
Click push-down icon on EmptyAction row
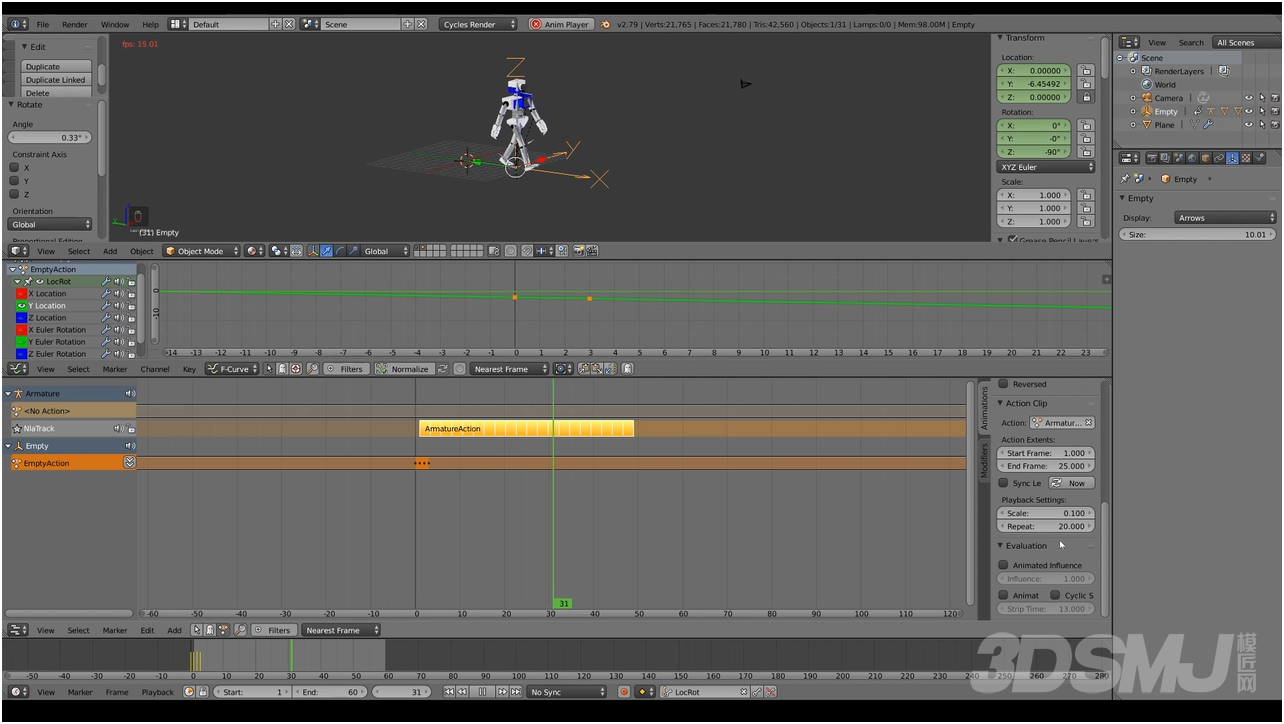coord(129,462)
